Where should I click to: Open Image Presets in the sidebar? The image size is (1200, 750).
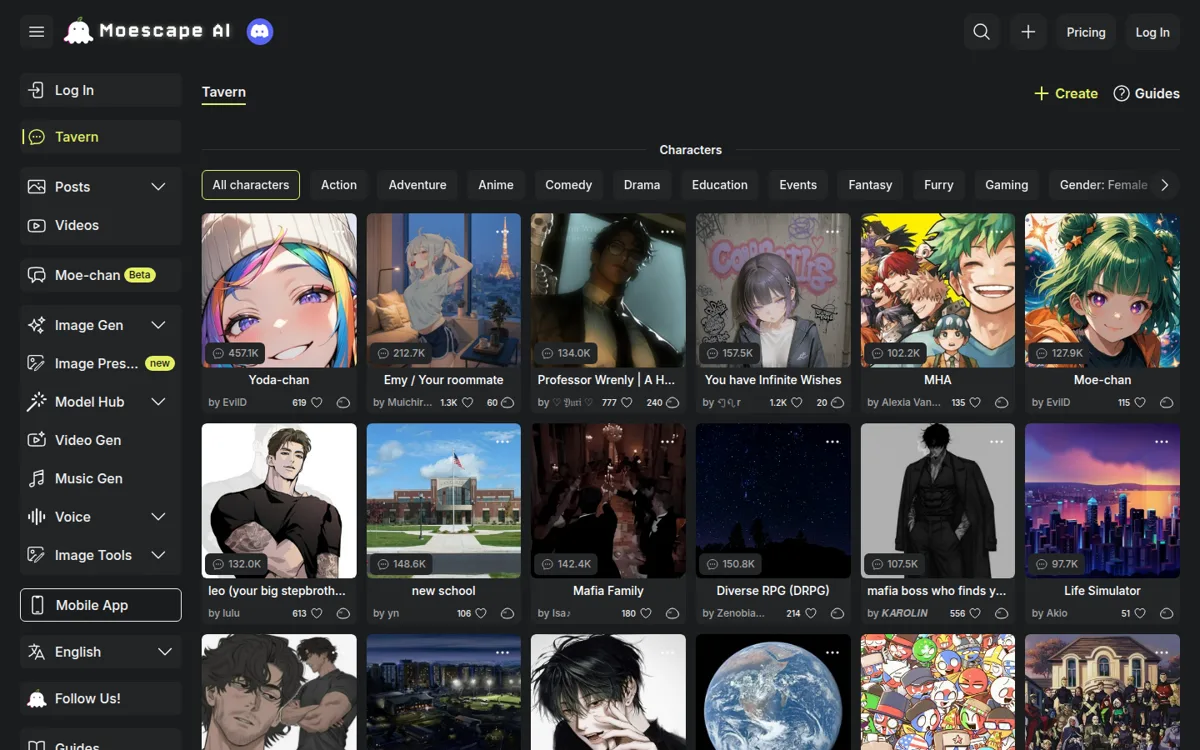100,363
